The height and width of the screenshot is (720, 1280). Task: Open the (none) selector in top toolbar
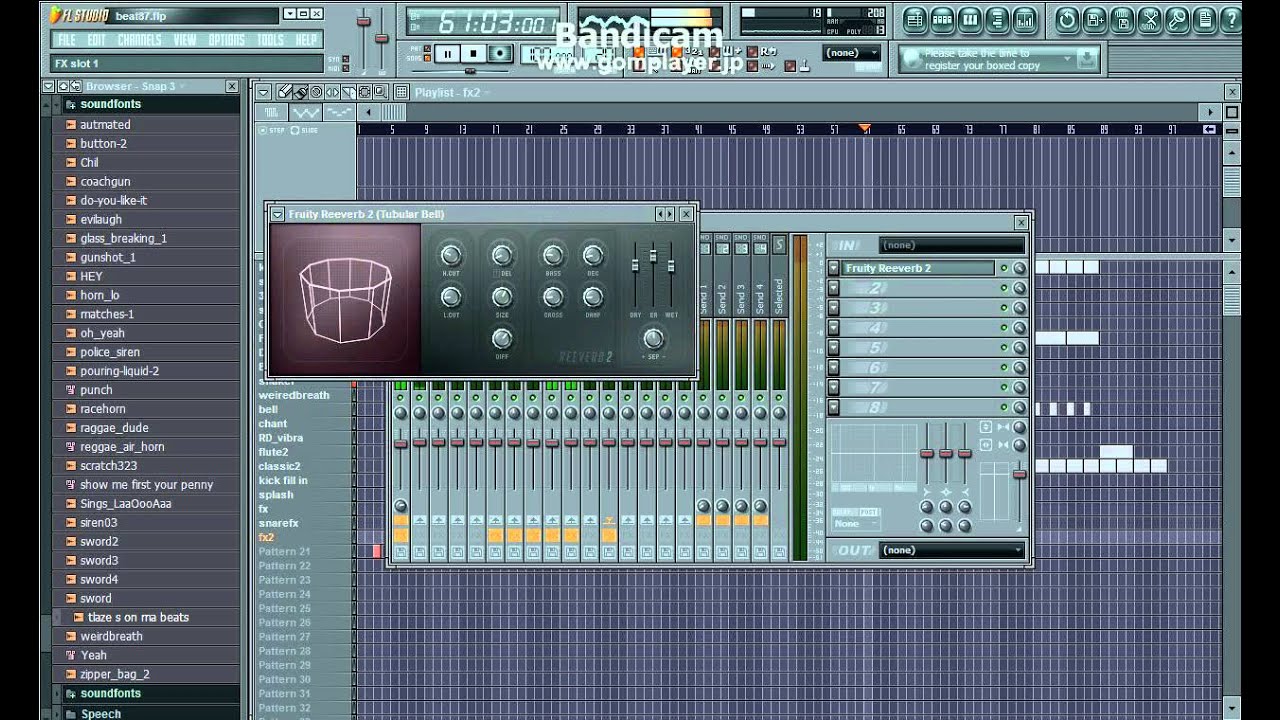point(852,52)
